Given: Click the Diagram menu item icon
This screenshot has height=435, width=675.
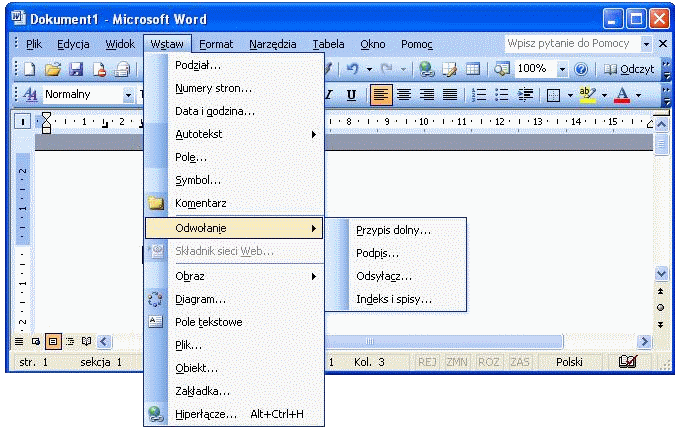Looking at the screenshot, I should click(x=155, y=299).
